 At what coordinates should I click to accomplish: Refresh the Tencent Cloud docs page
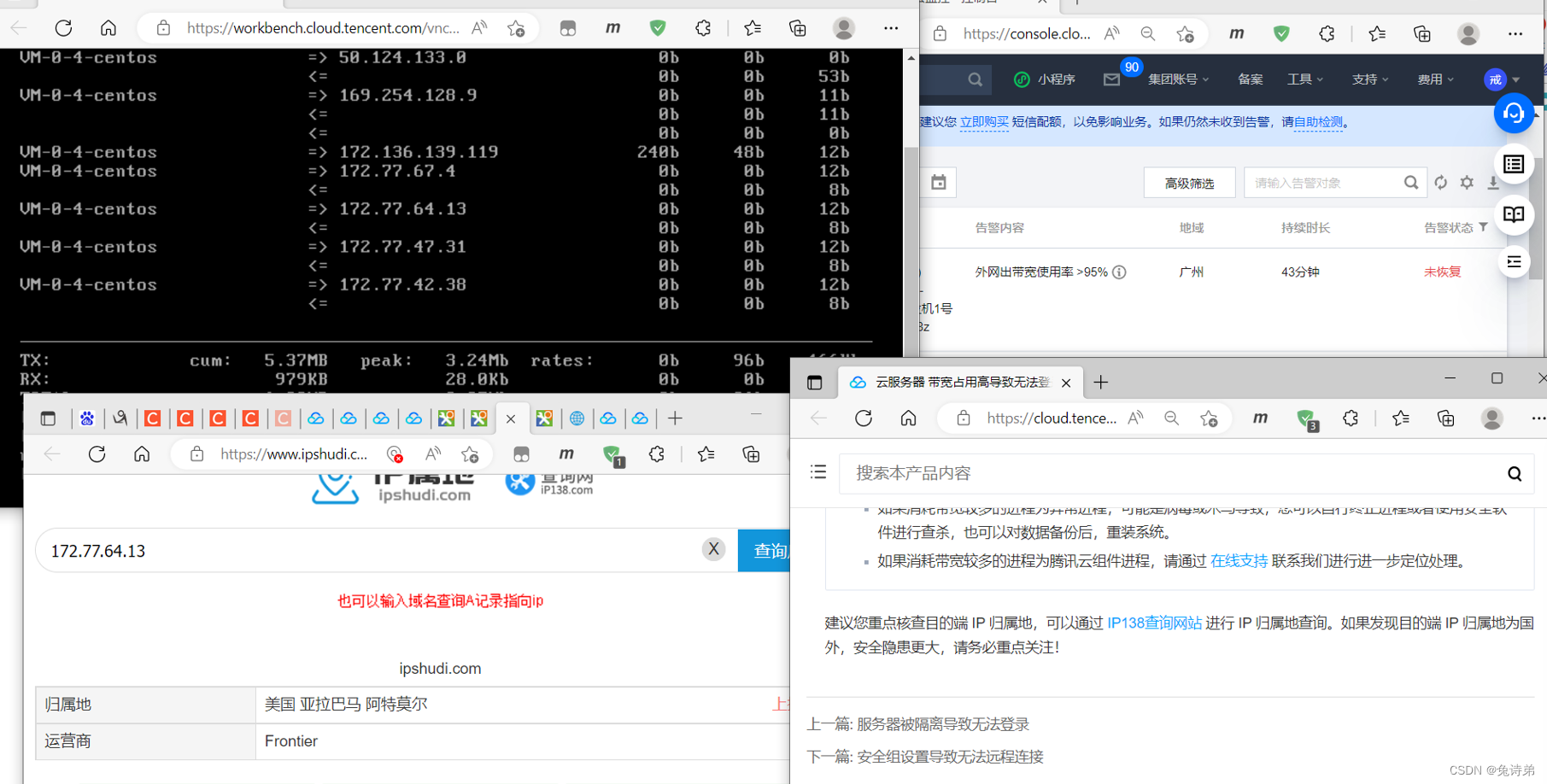pos(864,418)
